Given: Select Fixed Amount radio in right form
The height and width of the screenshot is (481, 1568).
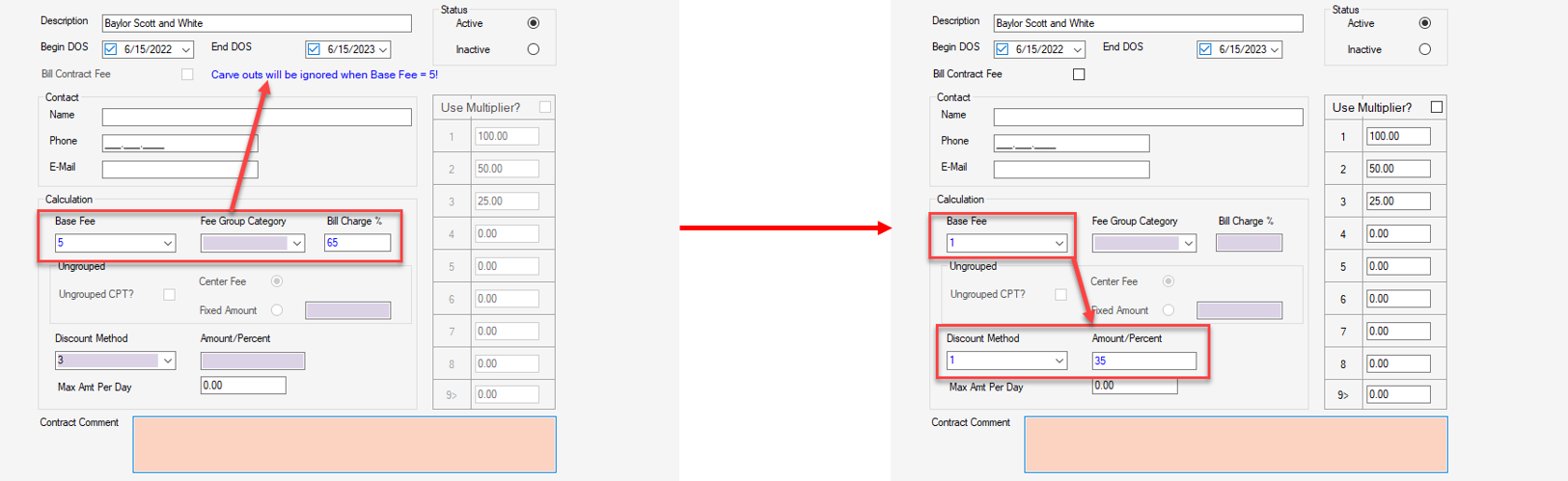Looking at the screenshot, I should click(x=1169, y=310).
